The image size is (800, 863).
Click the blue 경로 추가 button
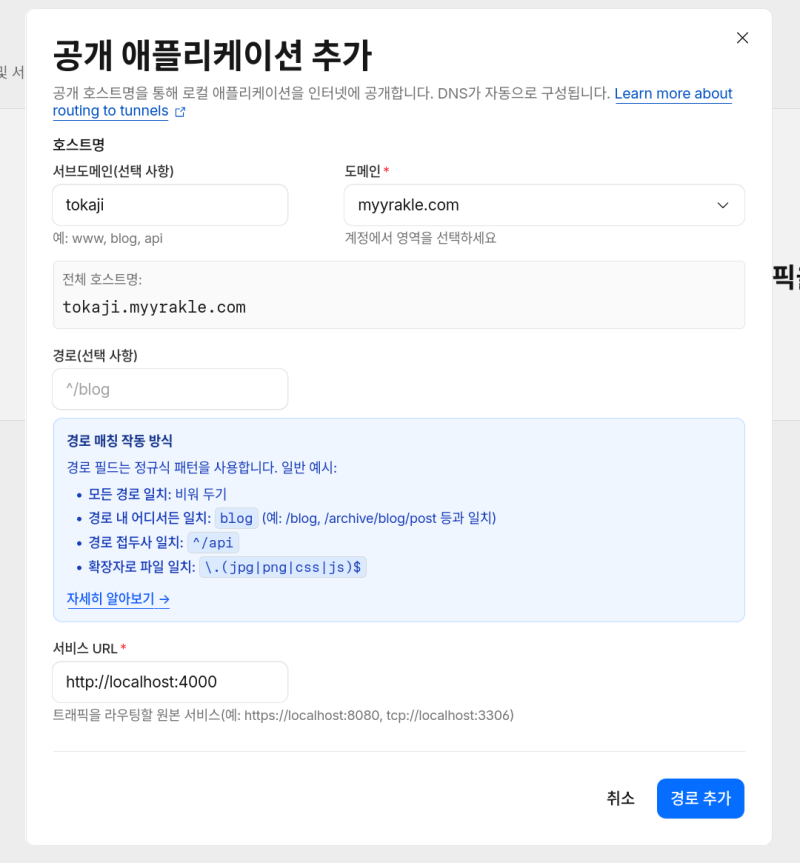point(700,798)
